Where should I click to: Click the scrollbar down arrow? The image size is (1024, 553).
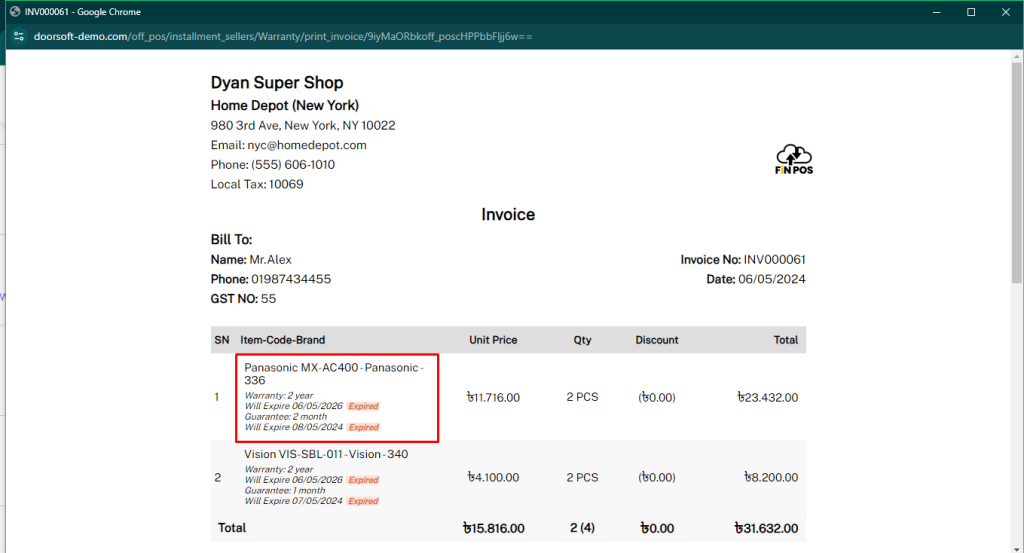[1017, 548]
